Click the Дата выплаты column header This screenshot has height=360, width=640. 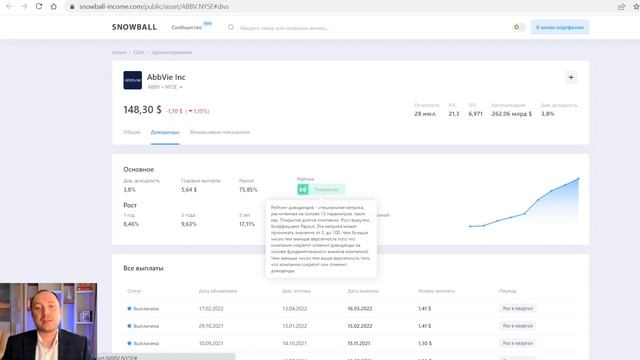[363, 291]
